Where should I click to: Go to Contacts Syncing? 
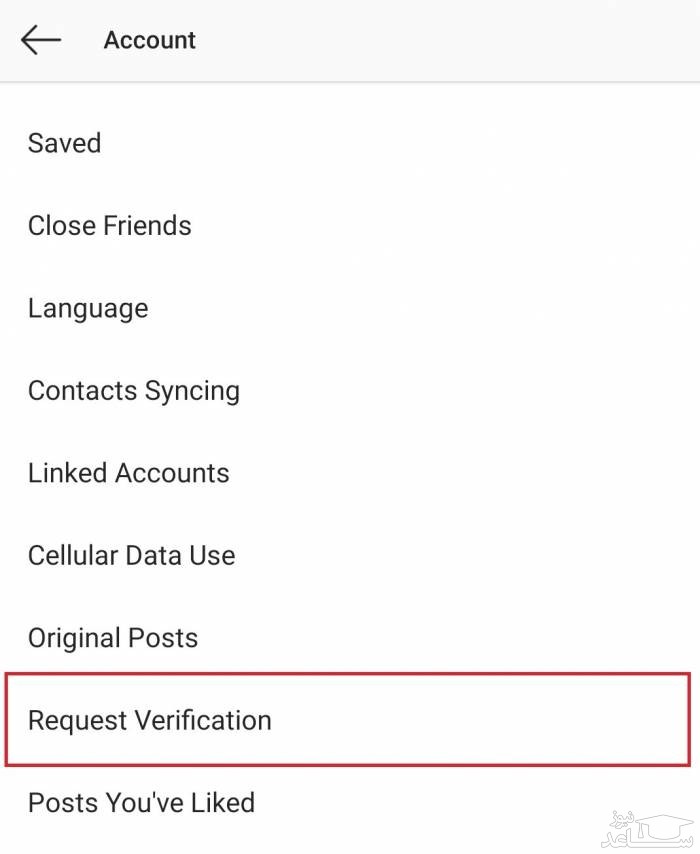134,391
